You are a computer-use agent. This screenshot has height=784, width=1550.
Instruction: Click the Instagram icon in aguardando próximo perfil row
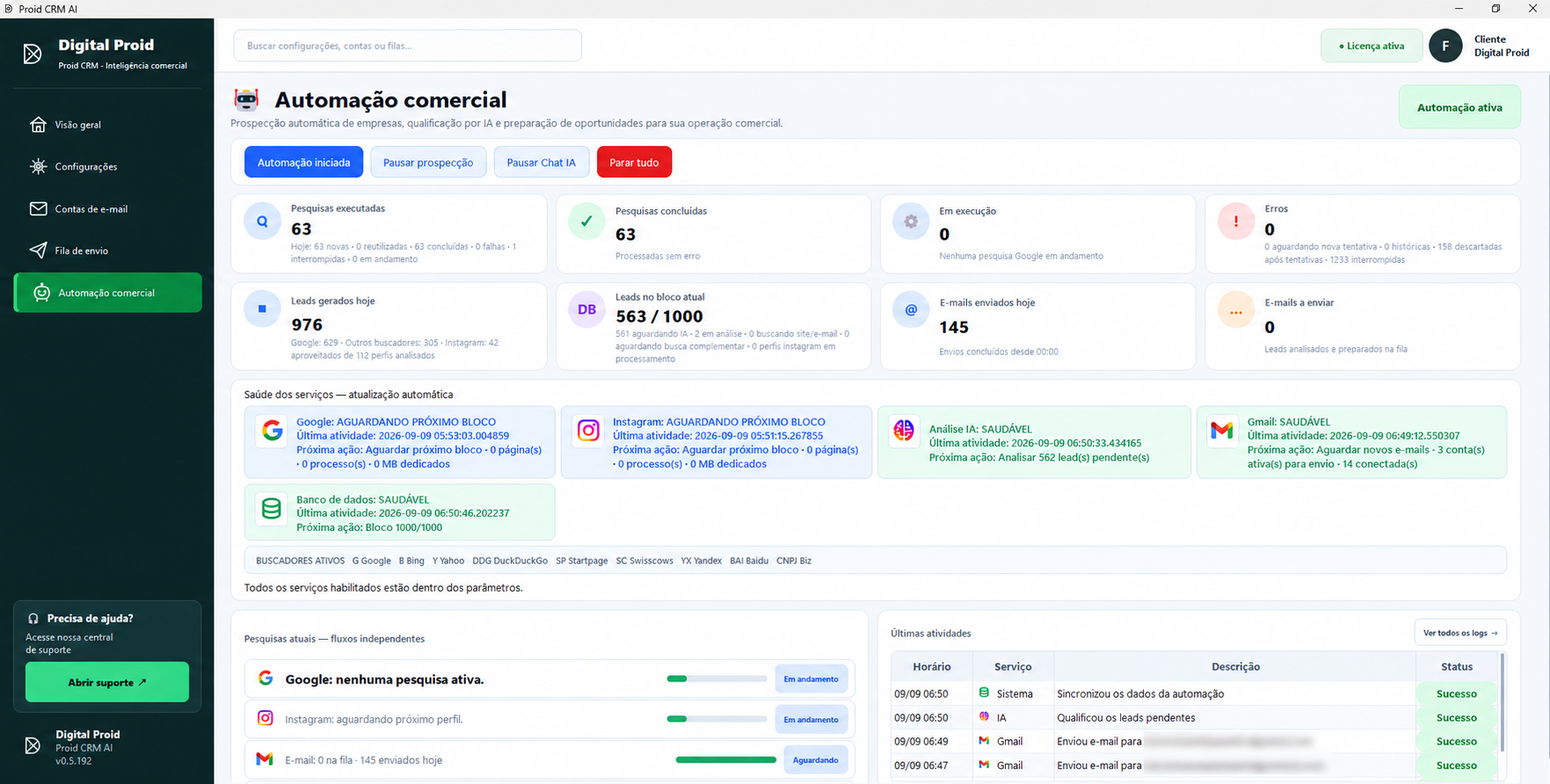(265, 718)
